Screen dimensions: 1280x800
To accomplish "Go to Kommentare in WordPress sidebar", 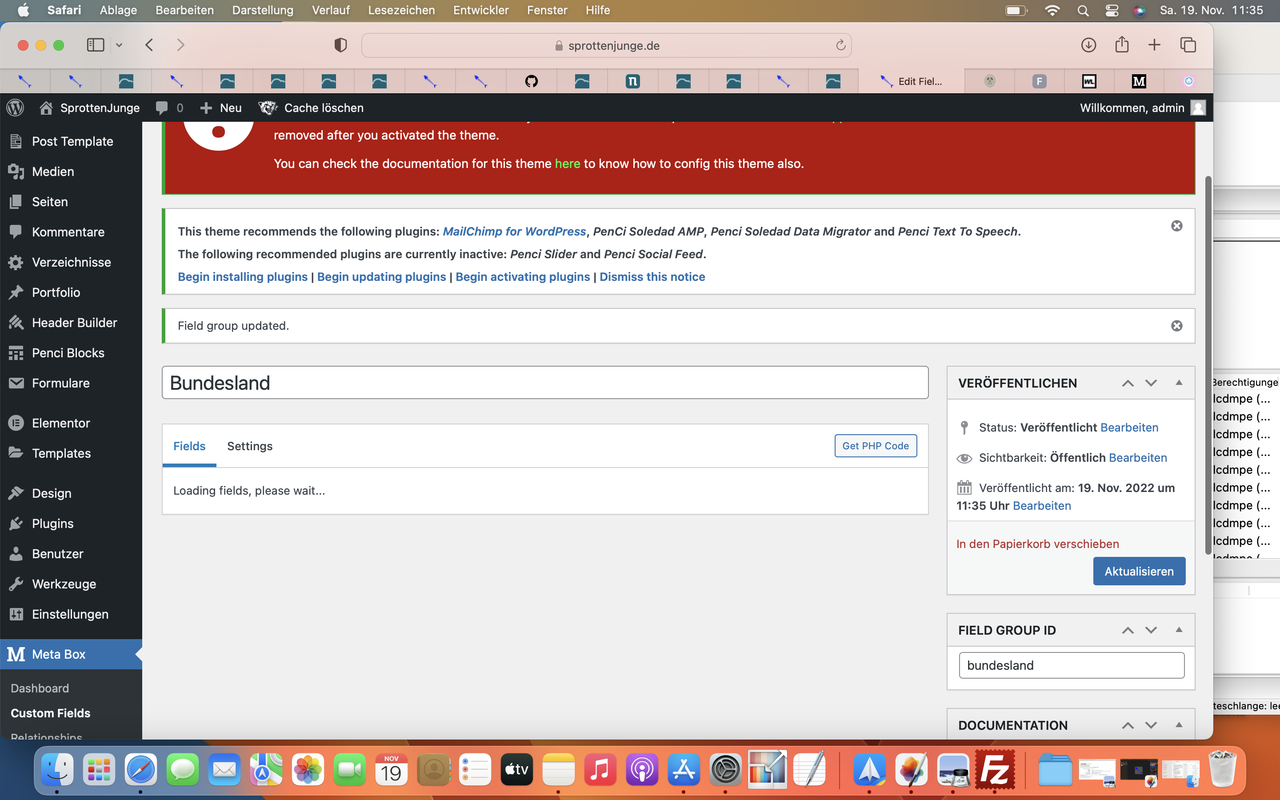I will pyautogui.click(x=68, y=232).
